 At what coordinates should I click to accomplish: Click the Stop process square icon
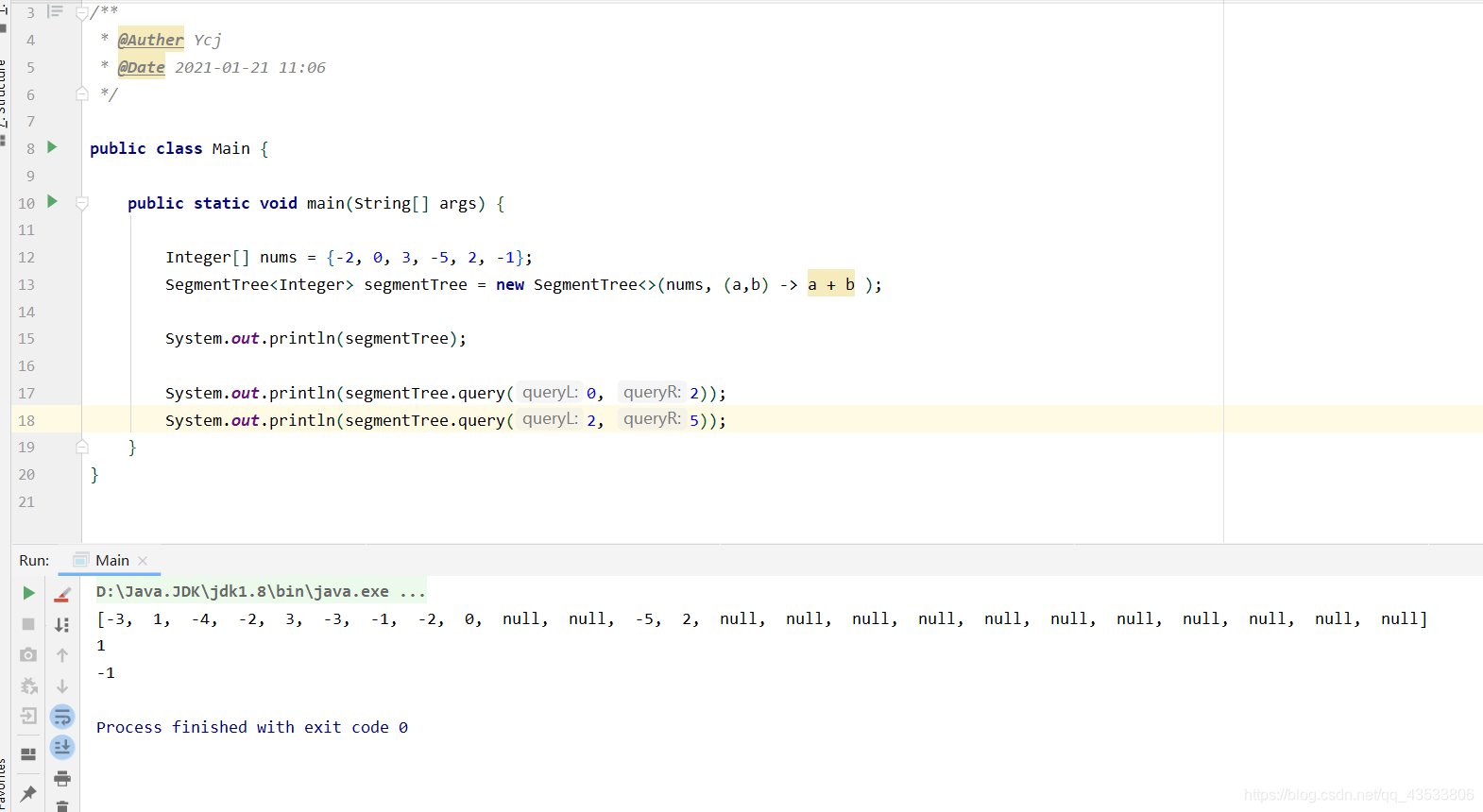point(28,624)
